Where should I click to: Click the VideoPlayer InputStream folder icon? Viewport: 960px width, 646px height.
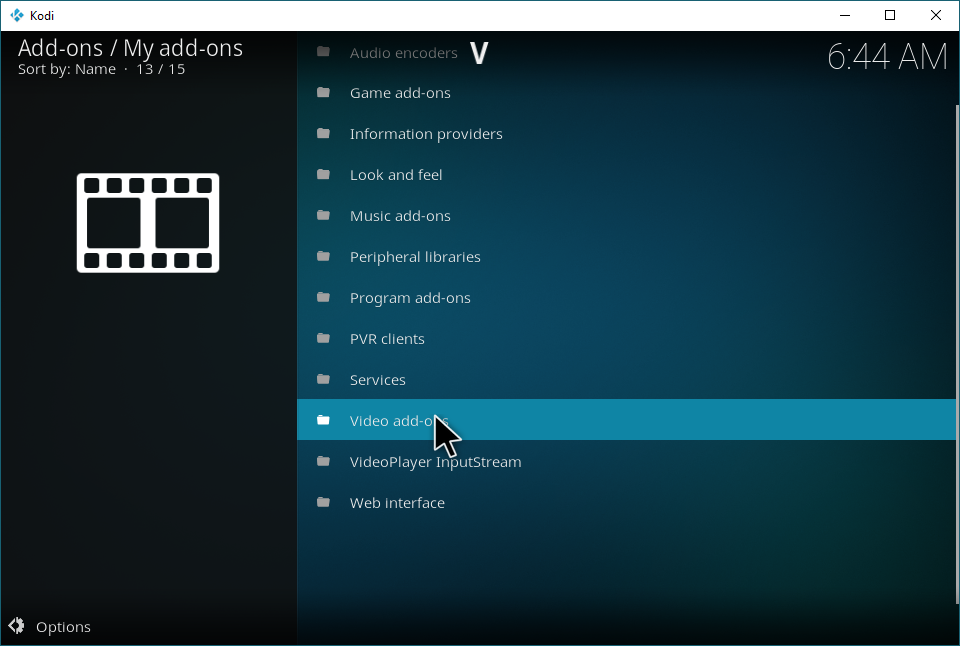tap(323, 461)
